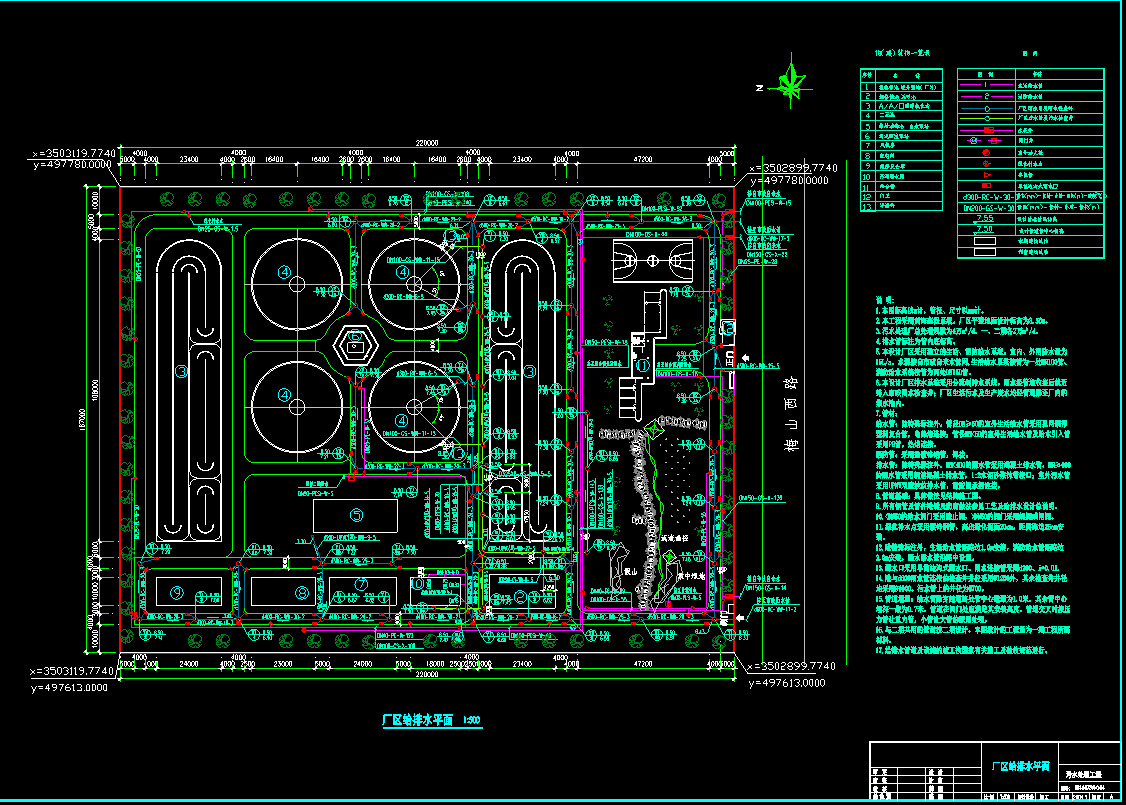Viewport: 1126px width, 805px height.
Task: Select the 说明 notes heading
Action: [x=885, y=299]
